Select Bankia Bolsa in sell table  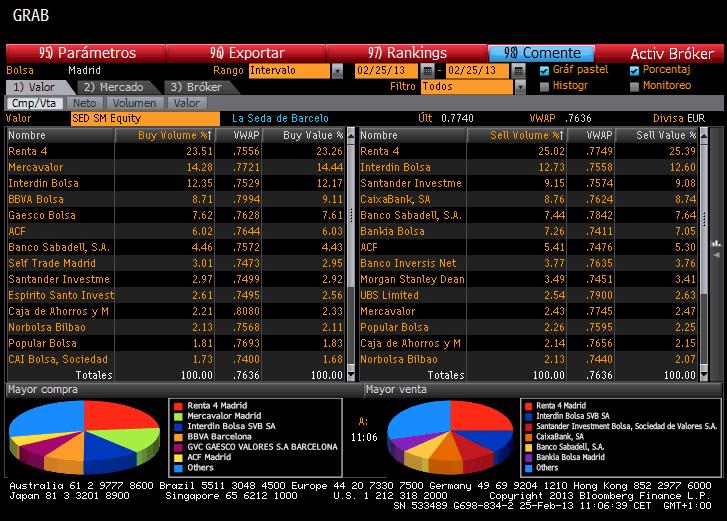(529, 231)
